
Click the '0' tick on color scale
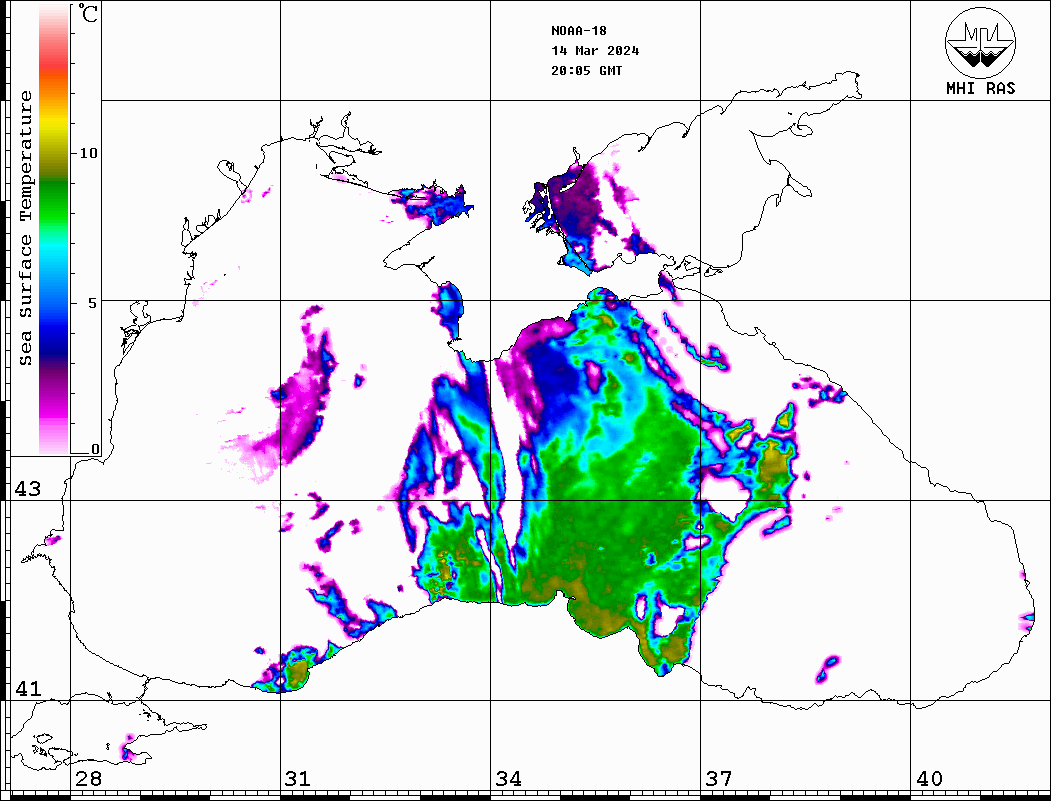(95, 449)
